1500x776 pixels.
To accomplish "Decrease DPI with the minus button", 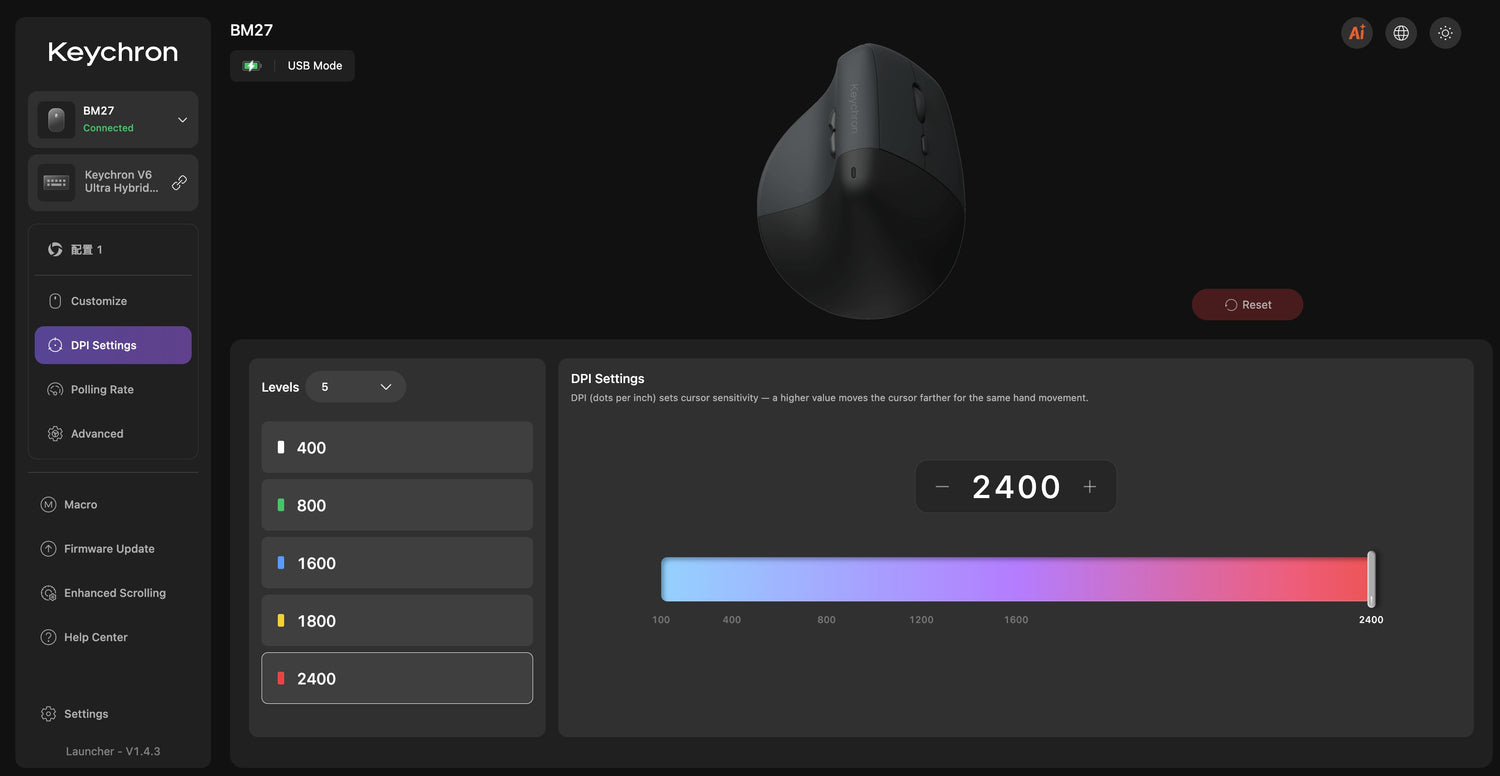I will [x=942, y=487].
